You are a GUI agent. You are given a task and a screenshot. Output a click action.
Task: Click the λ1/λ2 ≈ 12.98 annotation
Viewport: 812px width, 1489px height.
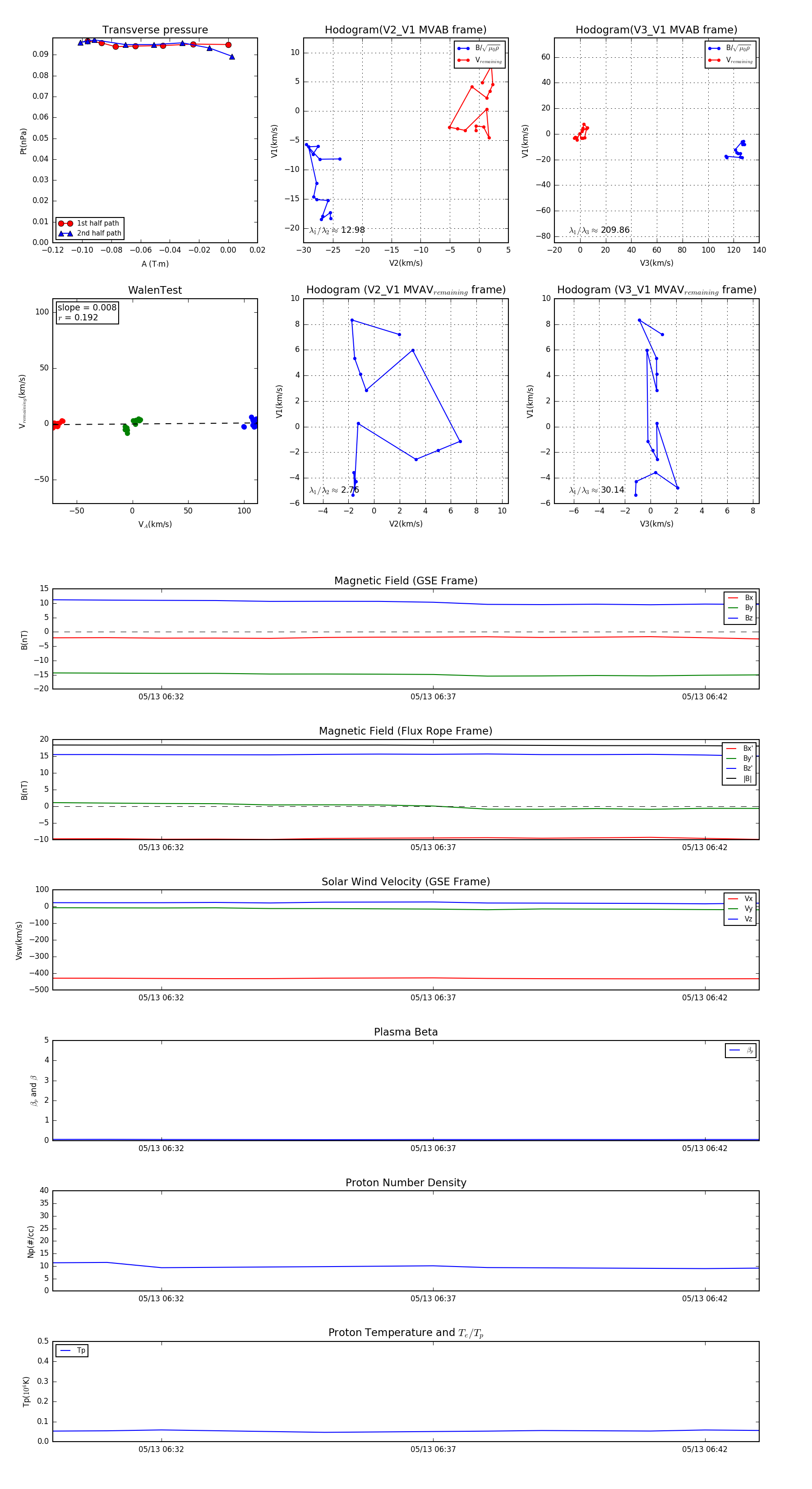(x=337, y=230)
